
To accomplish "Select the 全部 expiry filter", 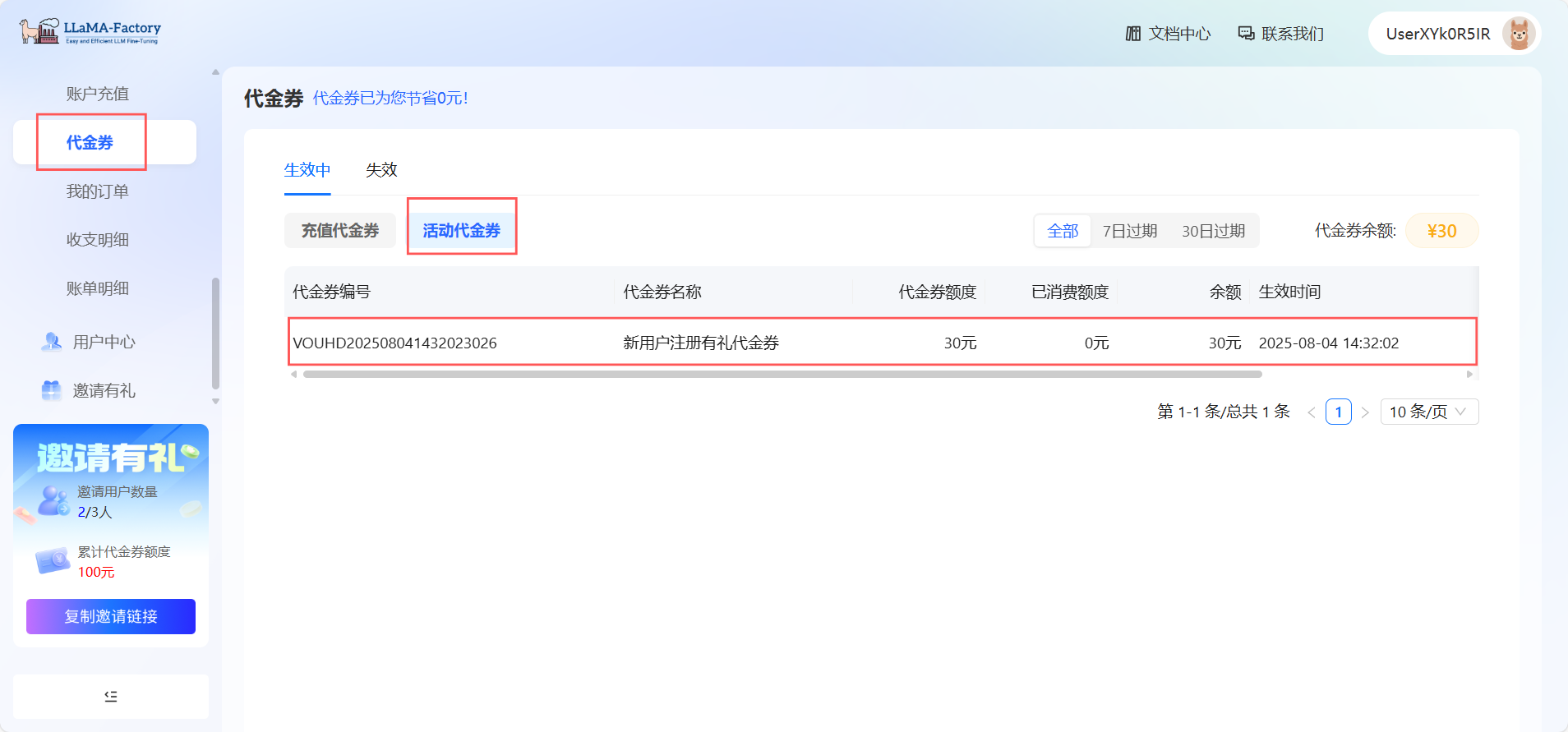I will click(1063, 231).
